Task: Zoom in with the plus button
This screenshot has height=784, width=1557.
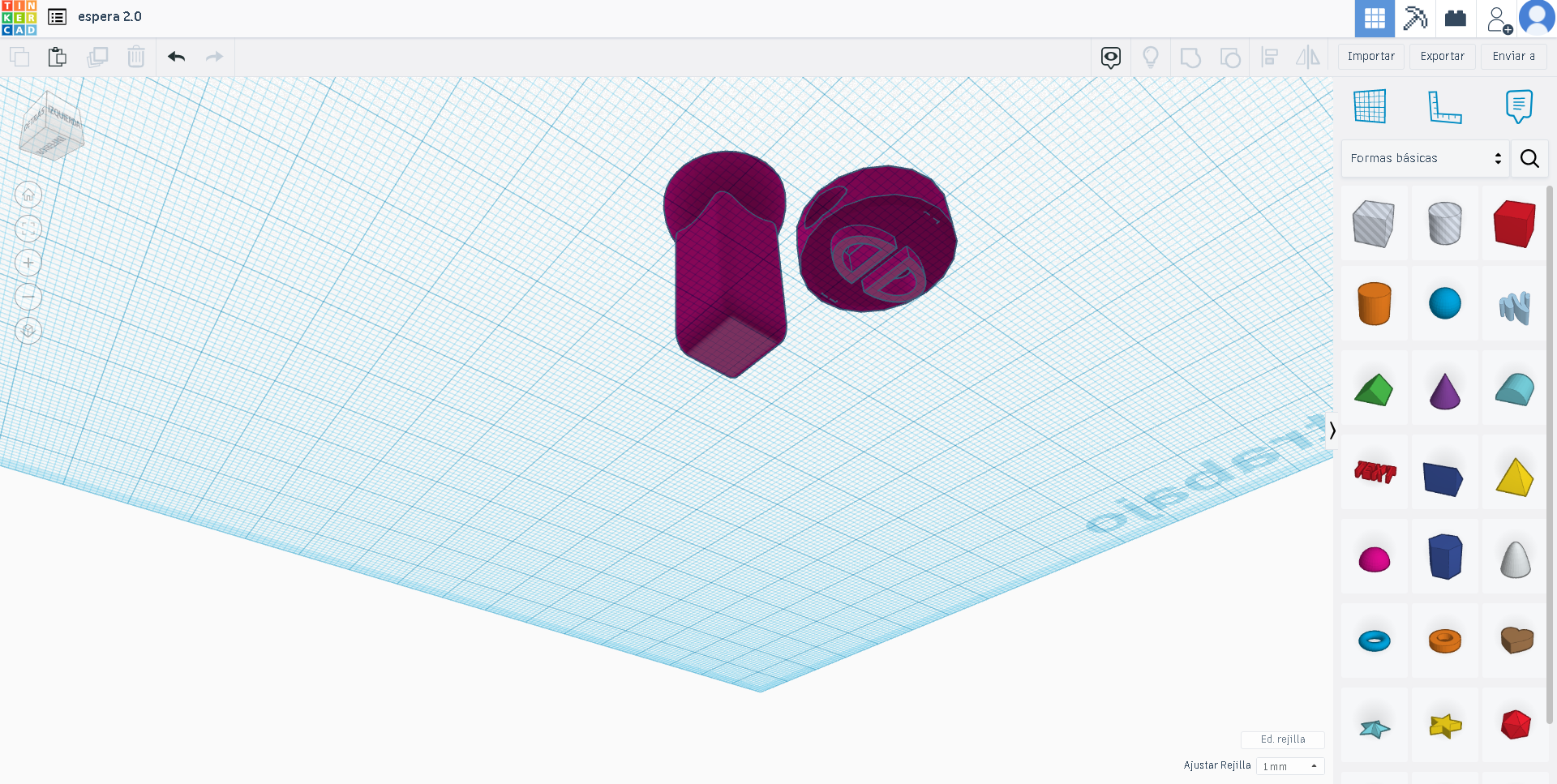Action: click(x=28, y=263)
